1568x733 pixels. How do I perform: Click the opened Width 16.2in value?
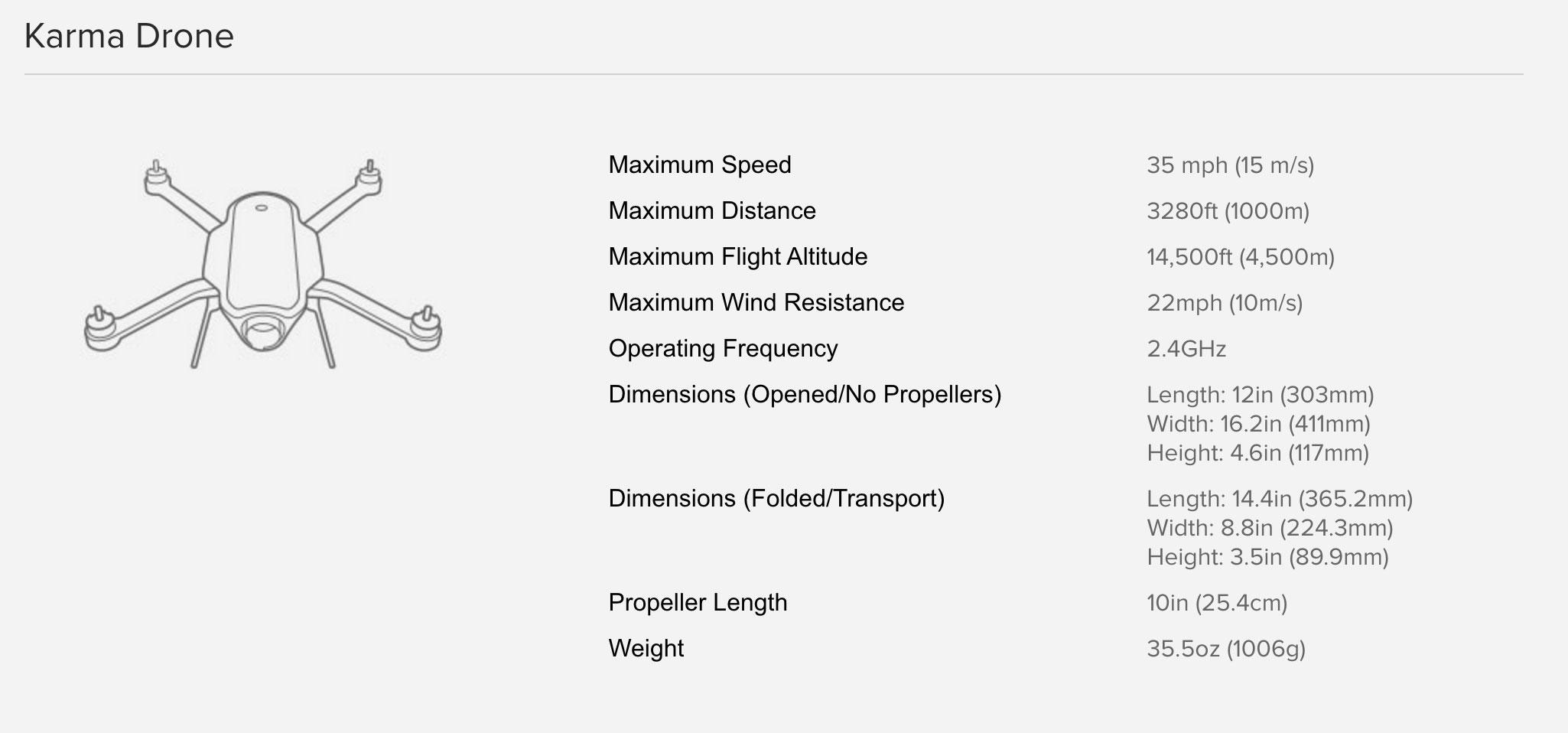(1257, 424)
